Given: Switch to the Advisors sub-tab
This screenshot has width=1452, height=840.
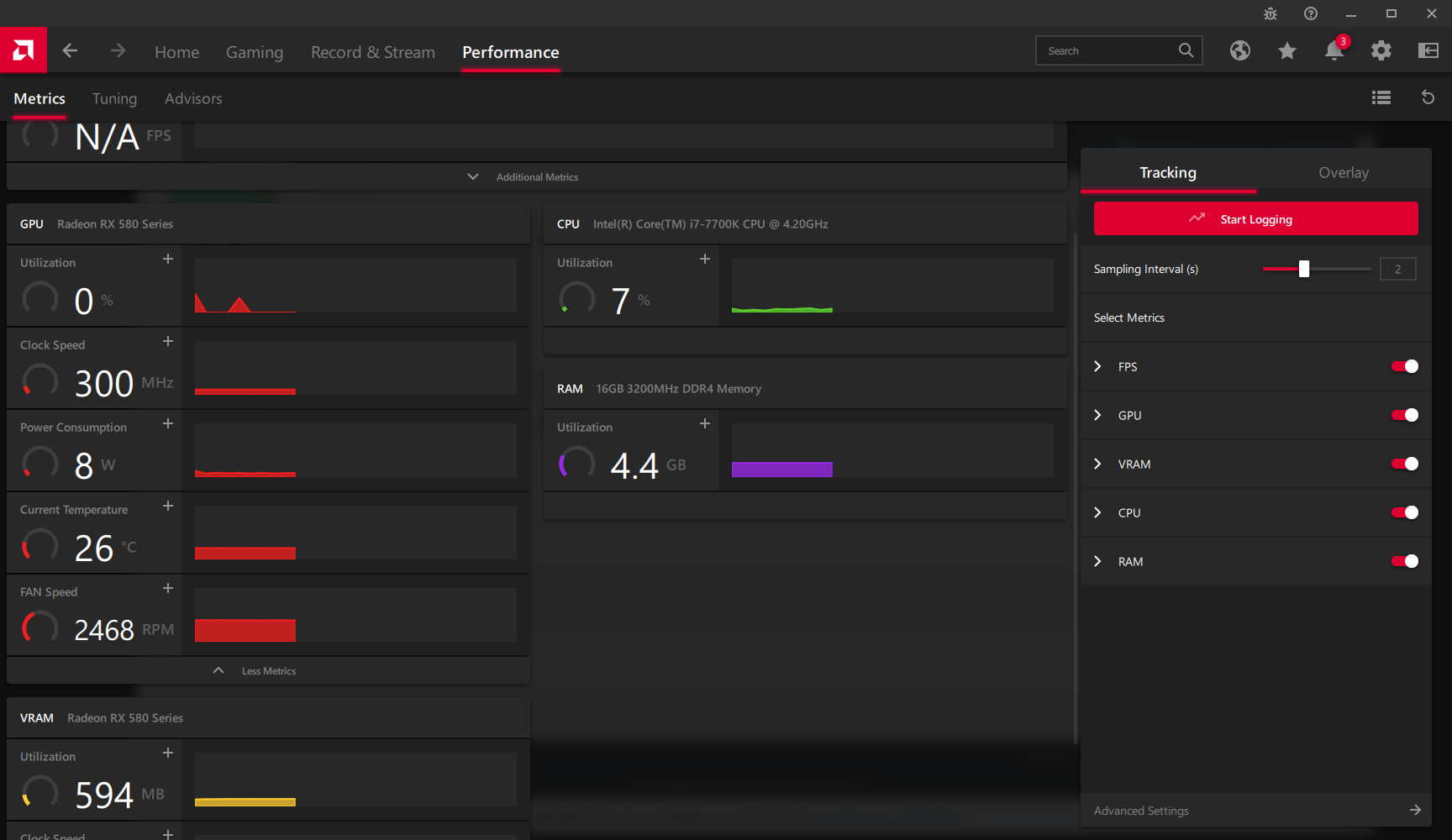Looking at the screenshot, I should pyautogui.click(x=193, y=98).
